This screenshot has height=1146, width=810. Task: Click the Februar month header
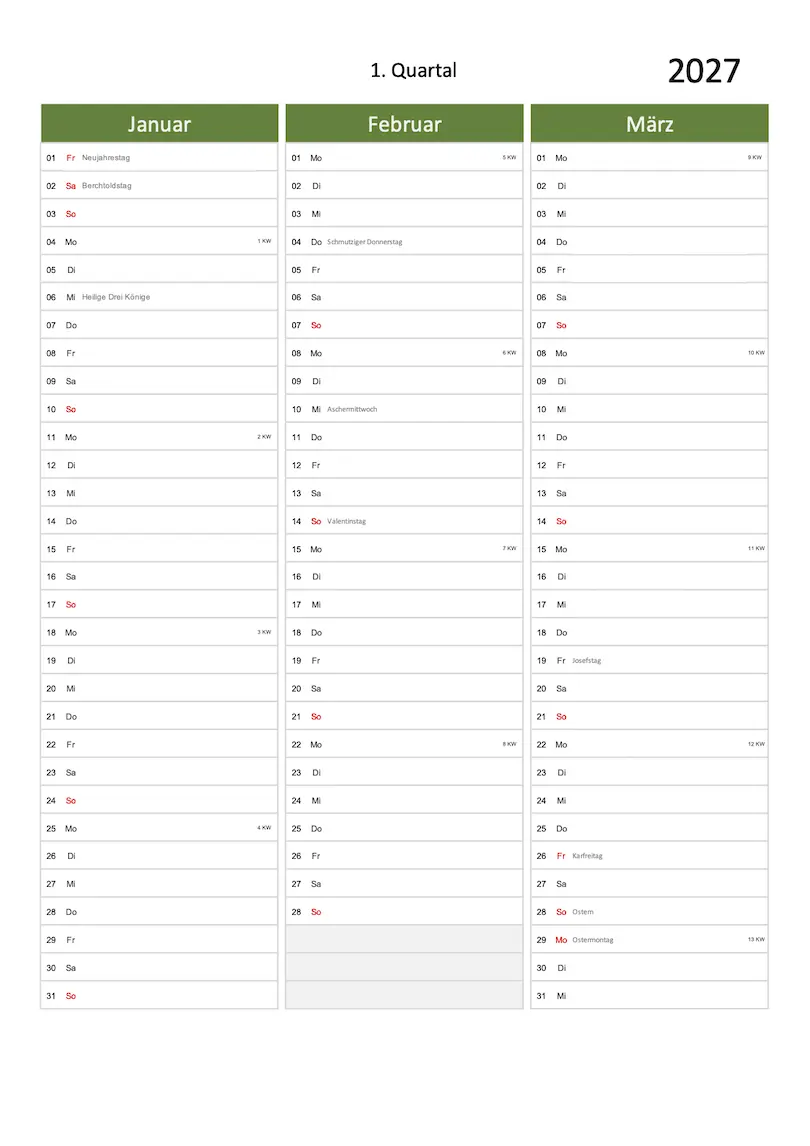coord(404,124)
